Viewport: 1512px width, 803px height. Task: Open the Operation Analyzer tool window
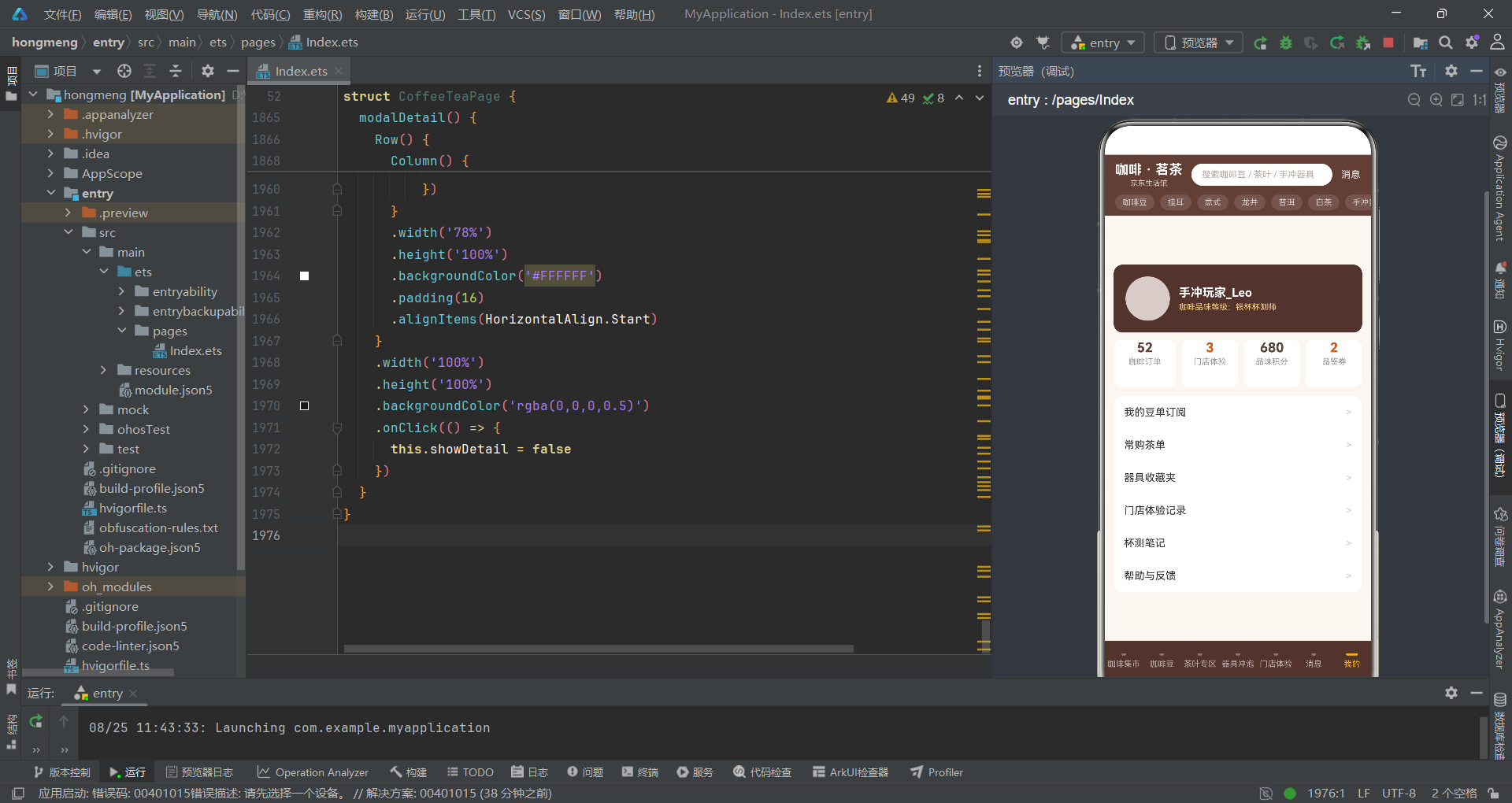(313, 772)
